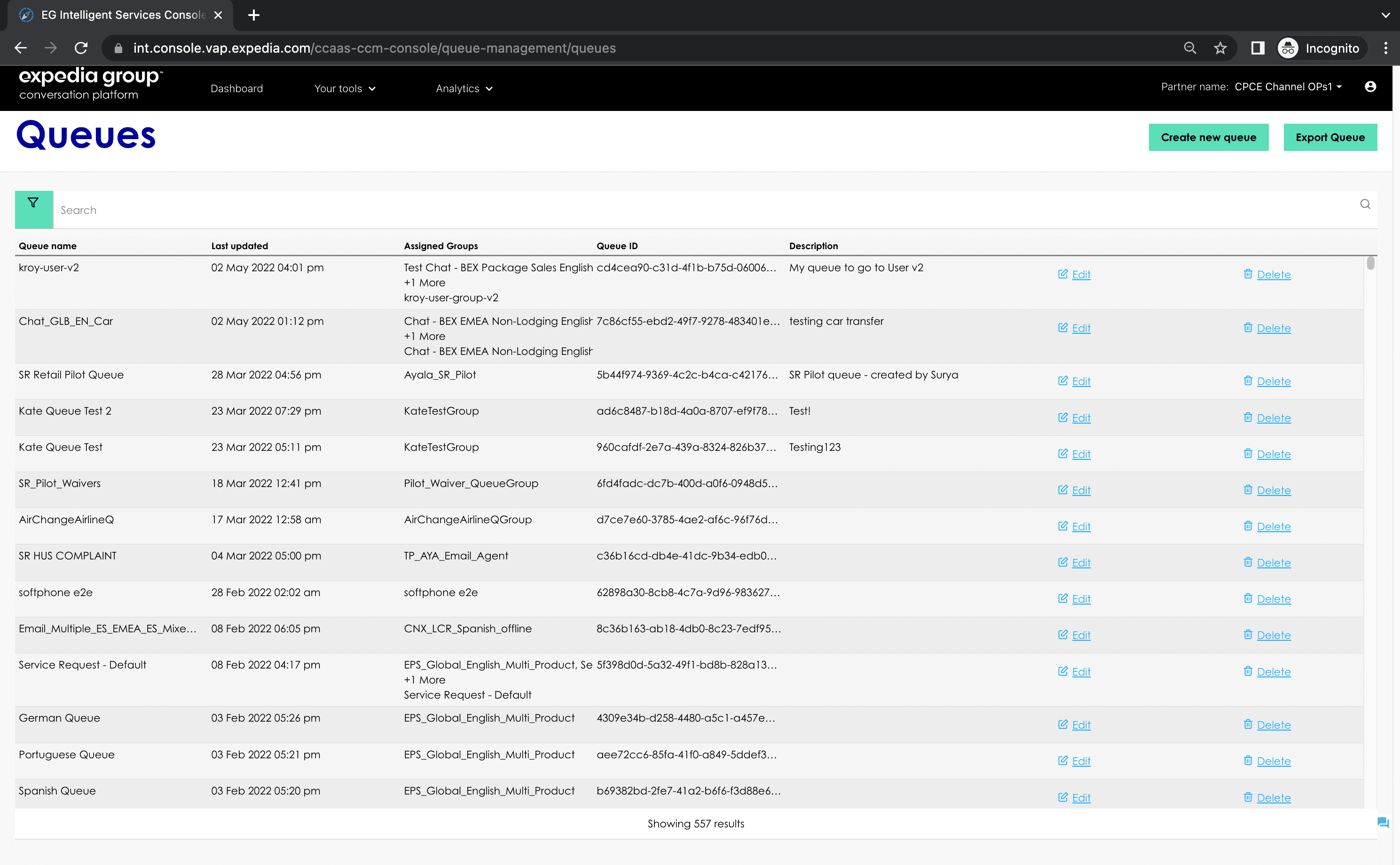Open the user account profile icon
The image size is (1400, 865).
pyautogui.click(x=1371, y=86)
